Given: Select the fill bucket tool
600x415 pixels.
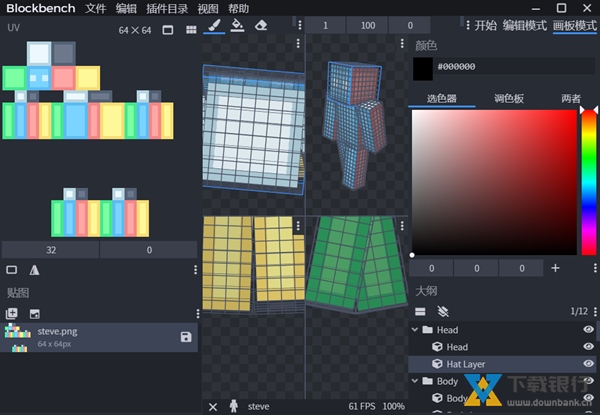Looking at the screenshot, I should 237,25.
